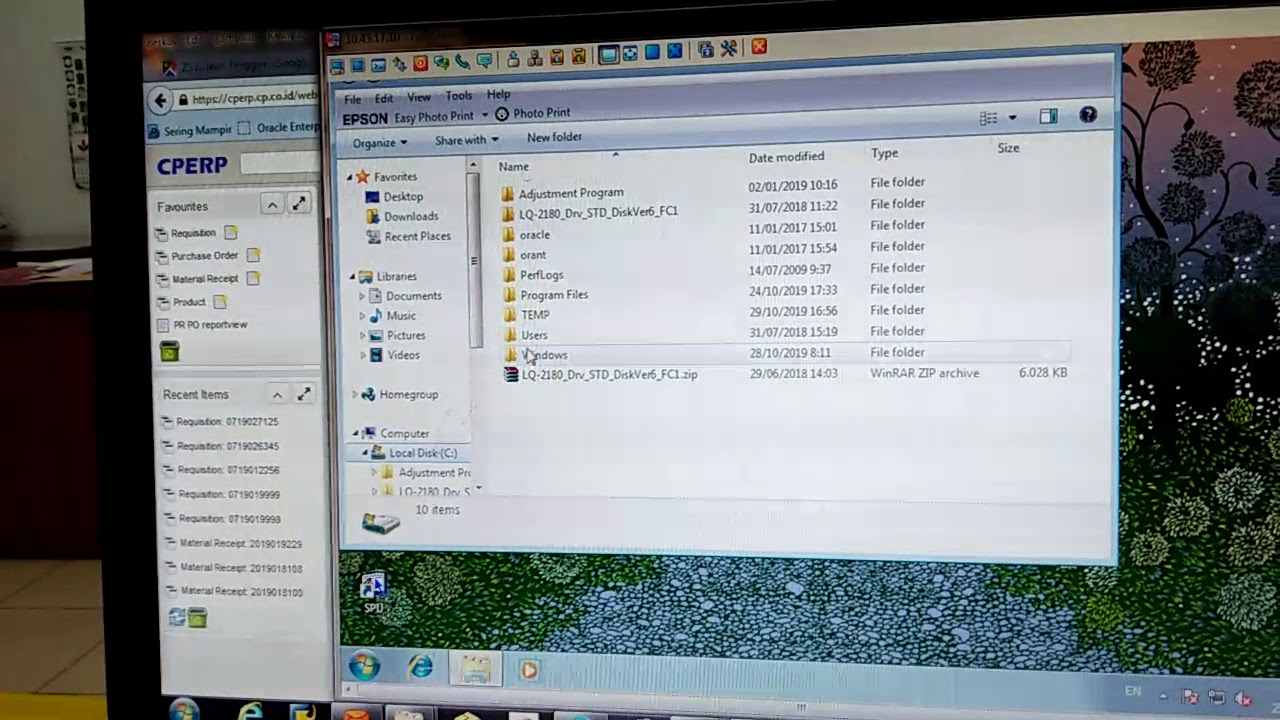Collapse the Recent Items panel
The image size is (1280, 720).
click(277, 394)
